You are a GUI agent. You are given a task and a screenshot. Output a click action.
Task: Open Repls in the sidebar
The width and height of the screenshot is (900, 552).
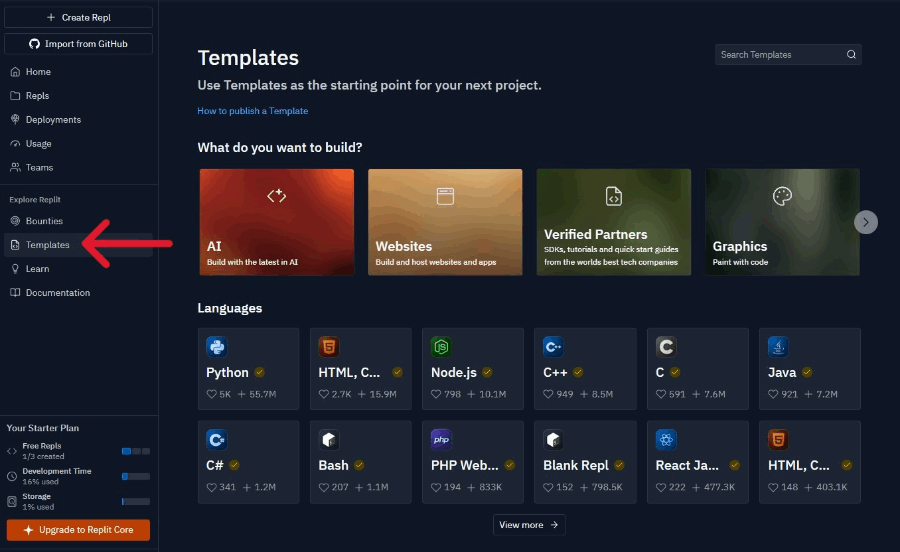click(79, 96)
